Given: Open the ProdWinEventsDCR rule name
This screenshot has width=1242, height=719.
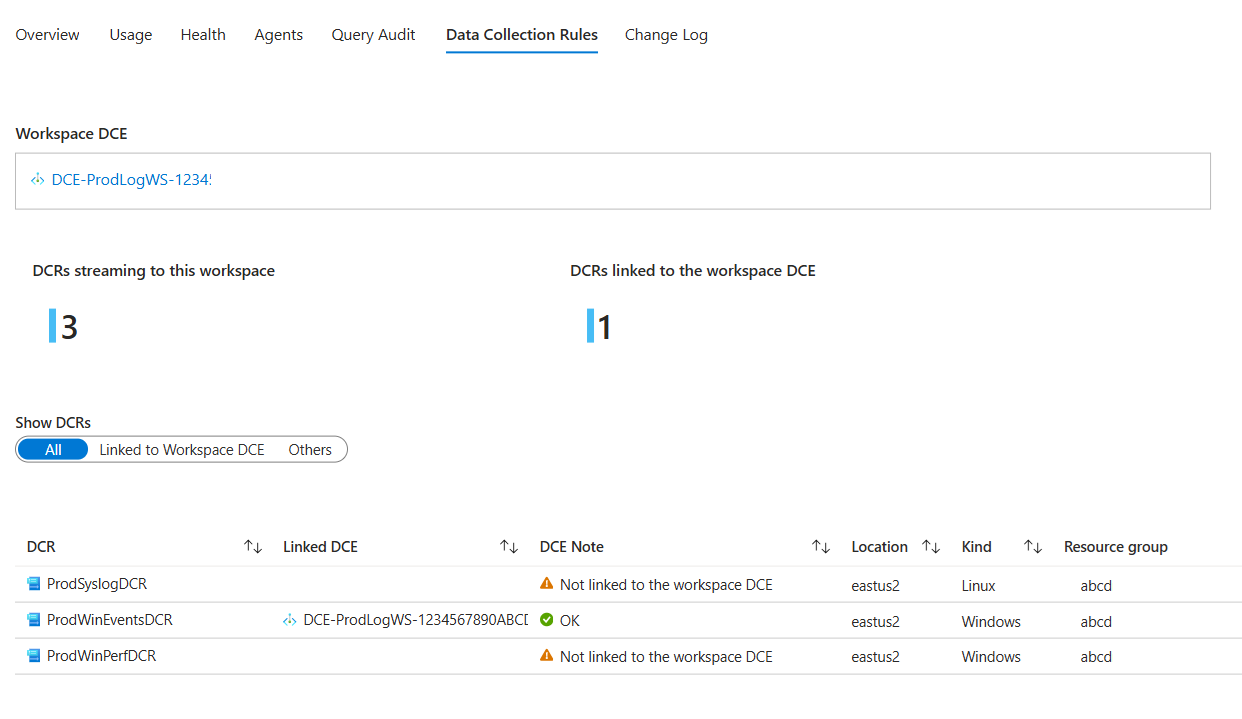Looking at the screenshot, I should click(x=110, y=620).
